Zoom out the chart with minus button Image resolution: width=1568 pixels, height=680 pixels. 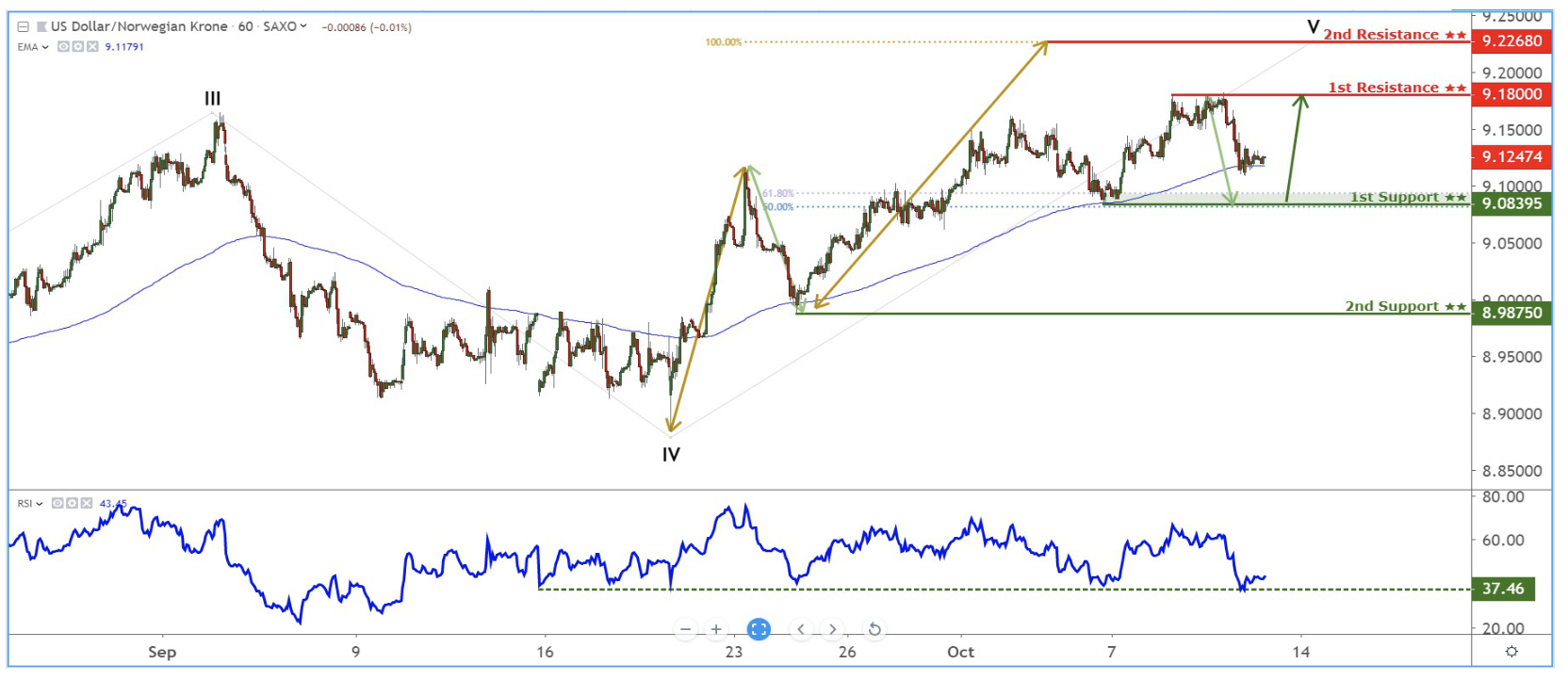pos(686,629)
